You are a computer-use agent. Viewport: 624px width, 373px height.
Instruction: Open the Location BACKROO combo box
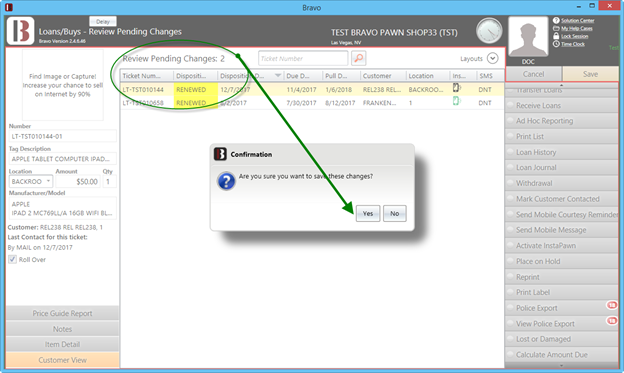point(31,182)
